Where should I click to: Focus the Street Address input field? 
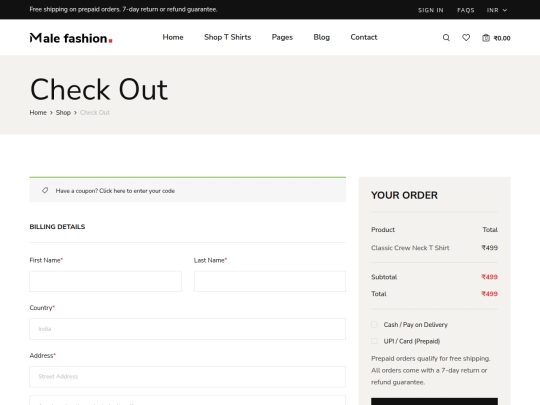[187, 377]
